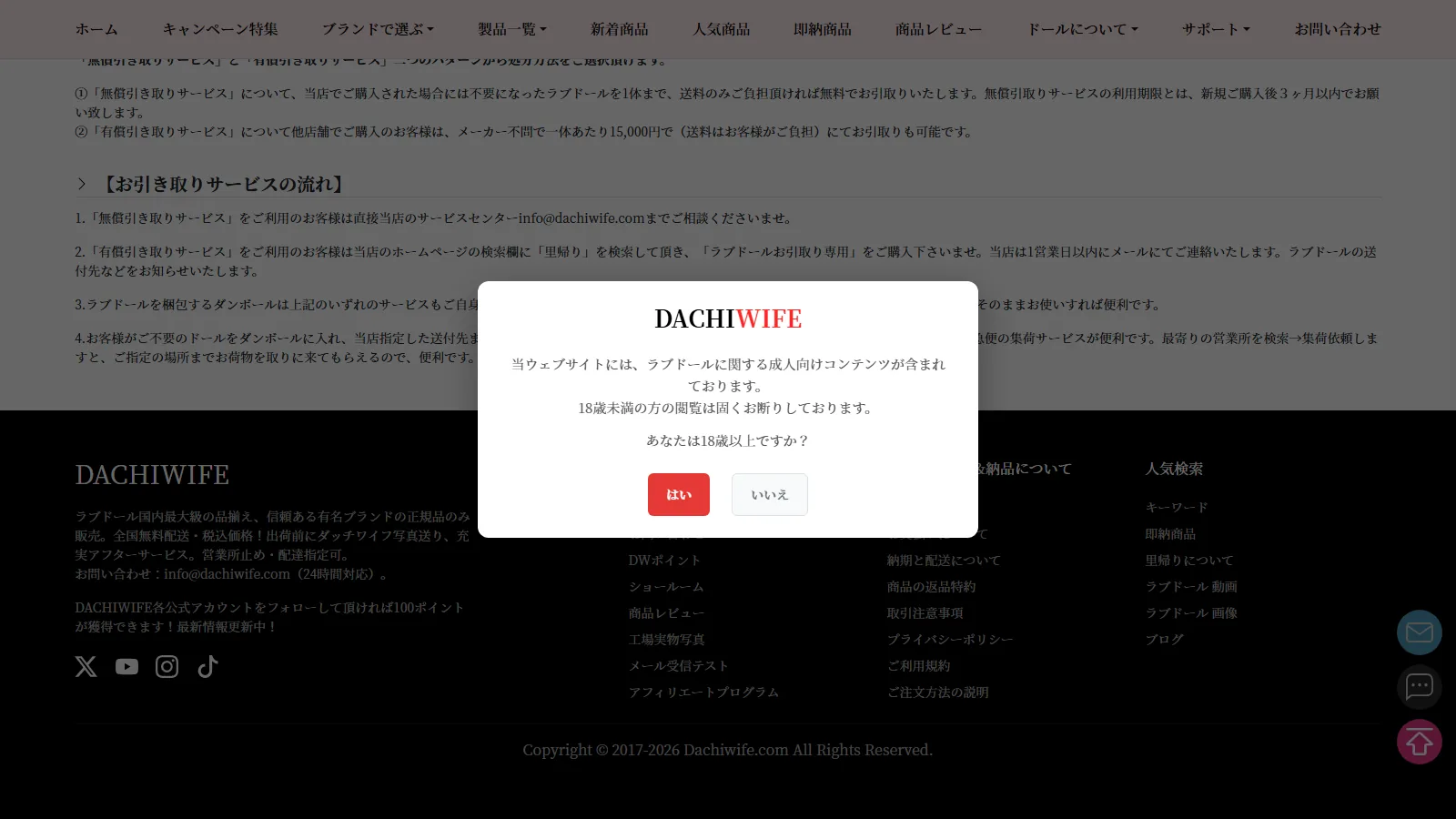Image resolution: width=1456 pixels, height=819 pixels.
Task: Click the あなたは18歳以上ですか？ question text
Action: point(728,440)
